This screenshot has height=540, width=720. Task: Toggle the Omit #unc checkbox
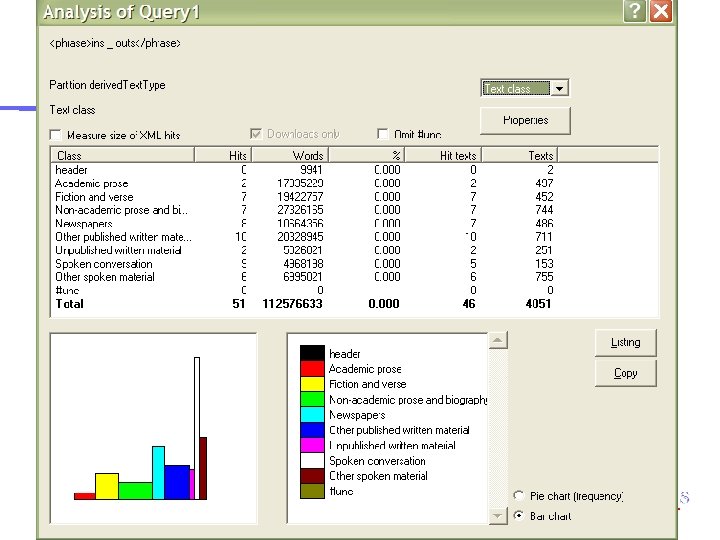[382, 134]
